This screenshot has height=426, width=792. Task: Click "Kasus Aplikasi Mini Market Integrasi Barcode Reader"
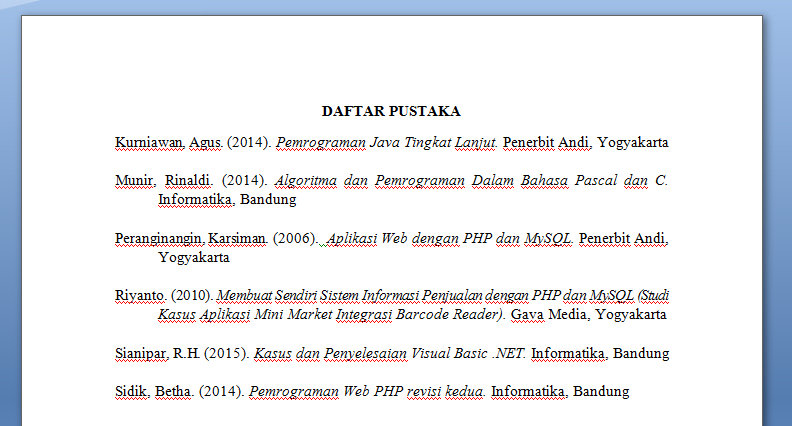click(x=331, y=314)
